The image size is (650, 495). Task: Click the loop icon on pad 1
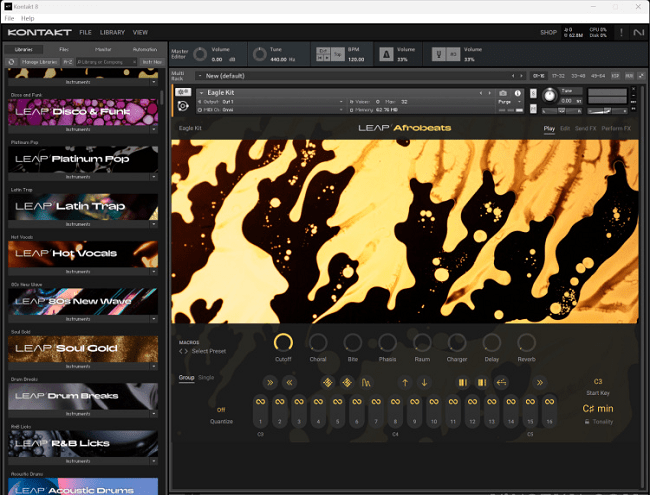tap(259, 402)
